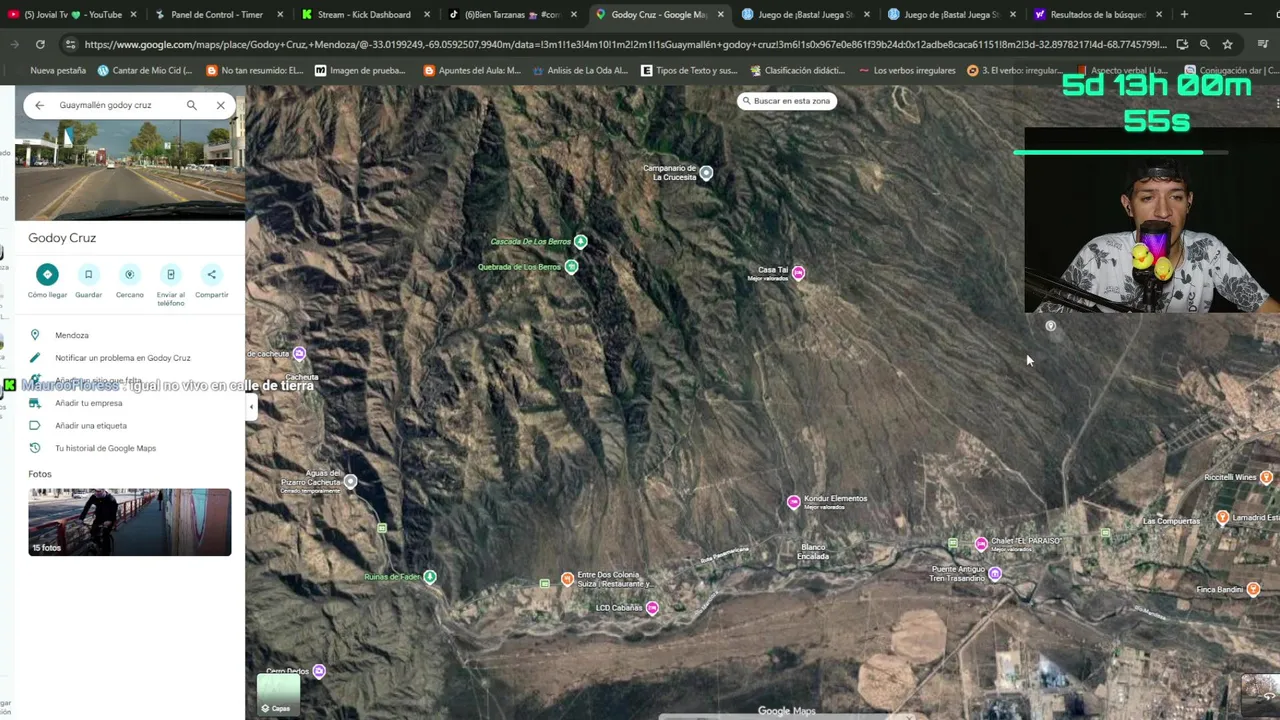Open a new browser tab with the plus button

[x=1184, y=14]
